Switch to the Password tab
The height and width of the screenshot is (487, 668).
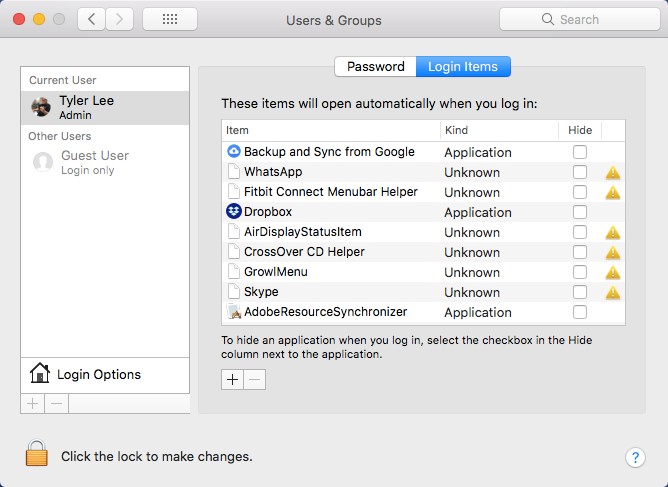tap(375, 67)
